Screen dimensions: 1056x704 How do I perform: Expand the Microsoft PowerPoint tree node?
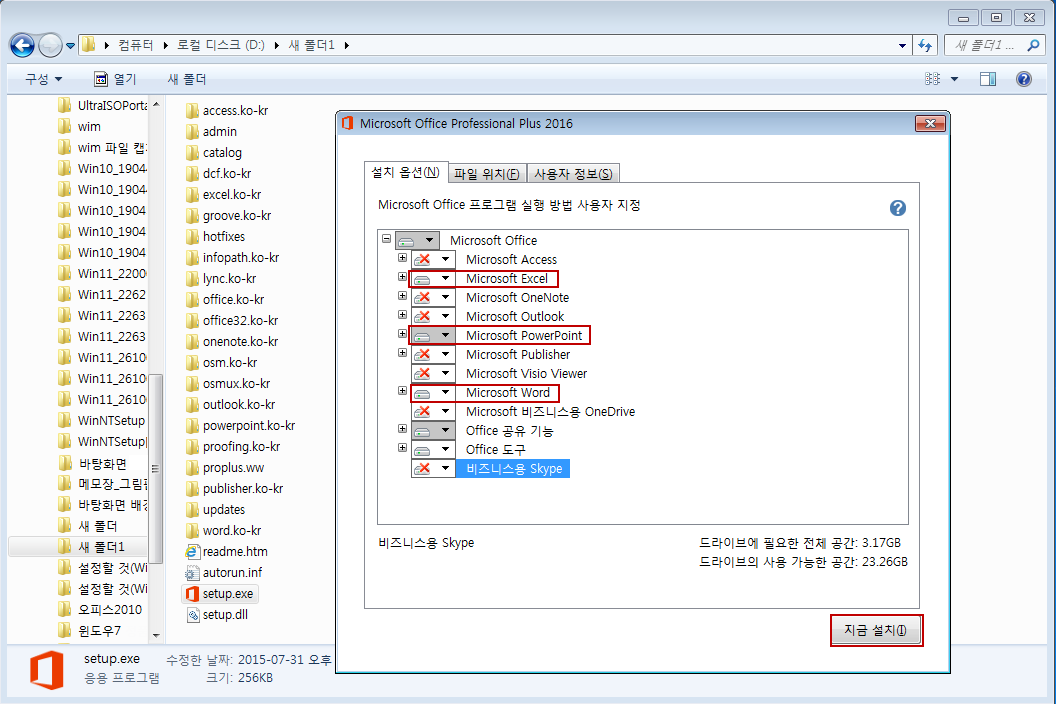[x=402, y=333]
